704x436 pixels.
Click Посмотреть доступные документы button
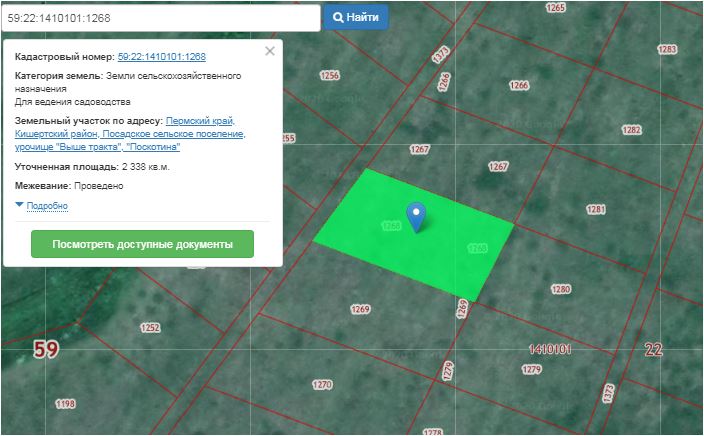click(142, 244)
